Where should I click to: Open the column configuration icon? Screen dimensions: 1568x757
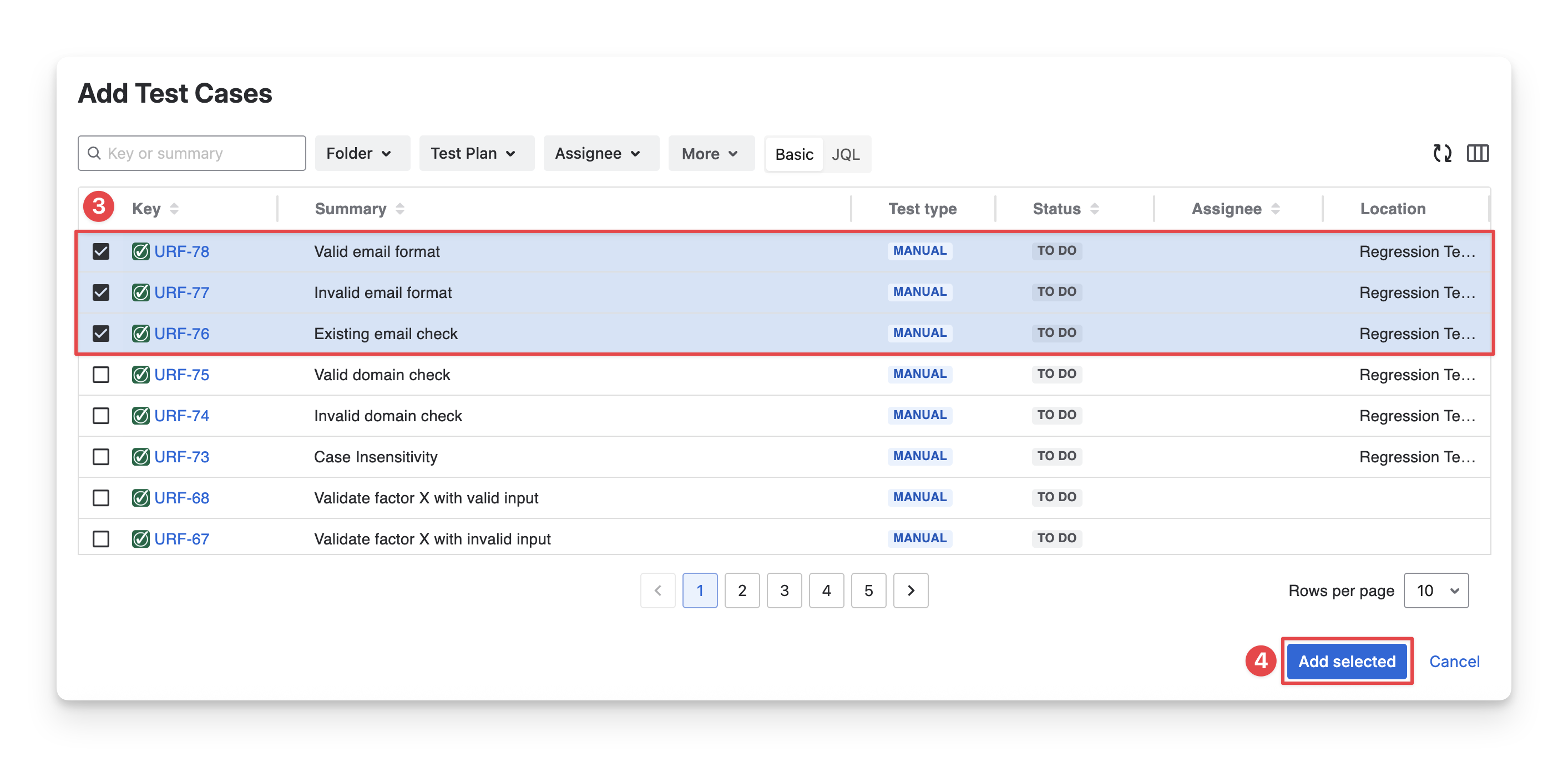point(1478,154)
